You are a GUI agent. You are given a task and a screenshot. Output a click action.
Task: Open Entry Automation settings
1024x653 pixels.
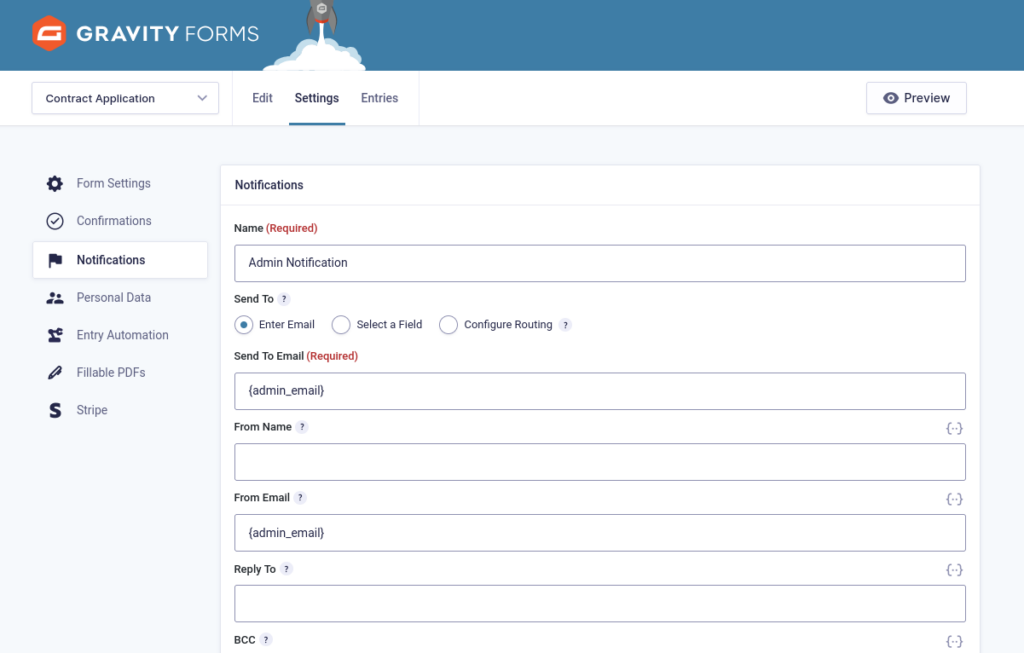point(120,335)
